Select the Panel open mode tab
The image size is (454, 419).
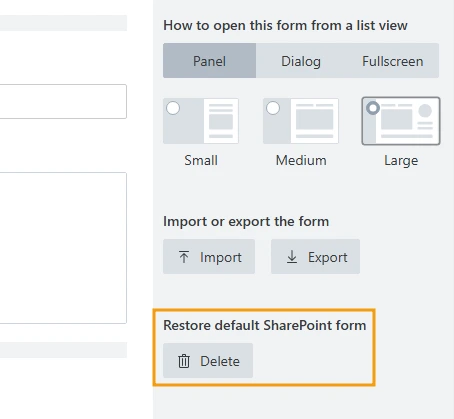click(209, 61)
